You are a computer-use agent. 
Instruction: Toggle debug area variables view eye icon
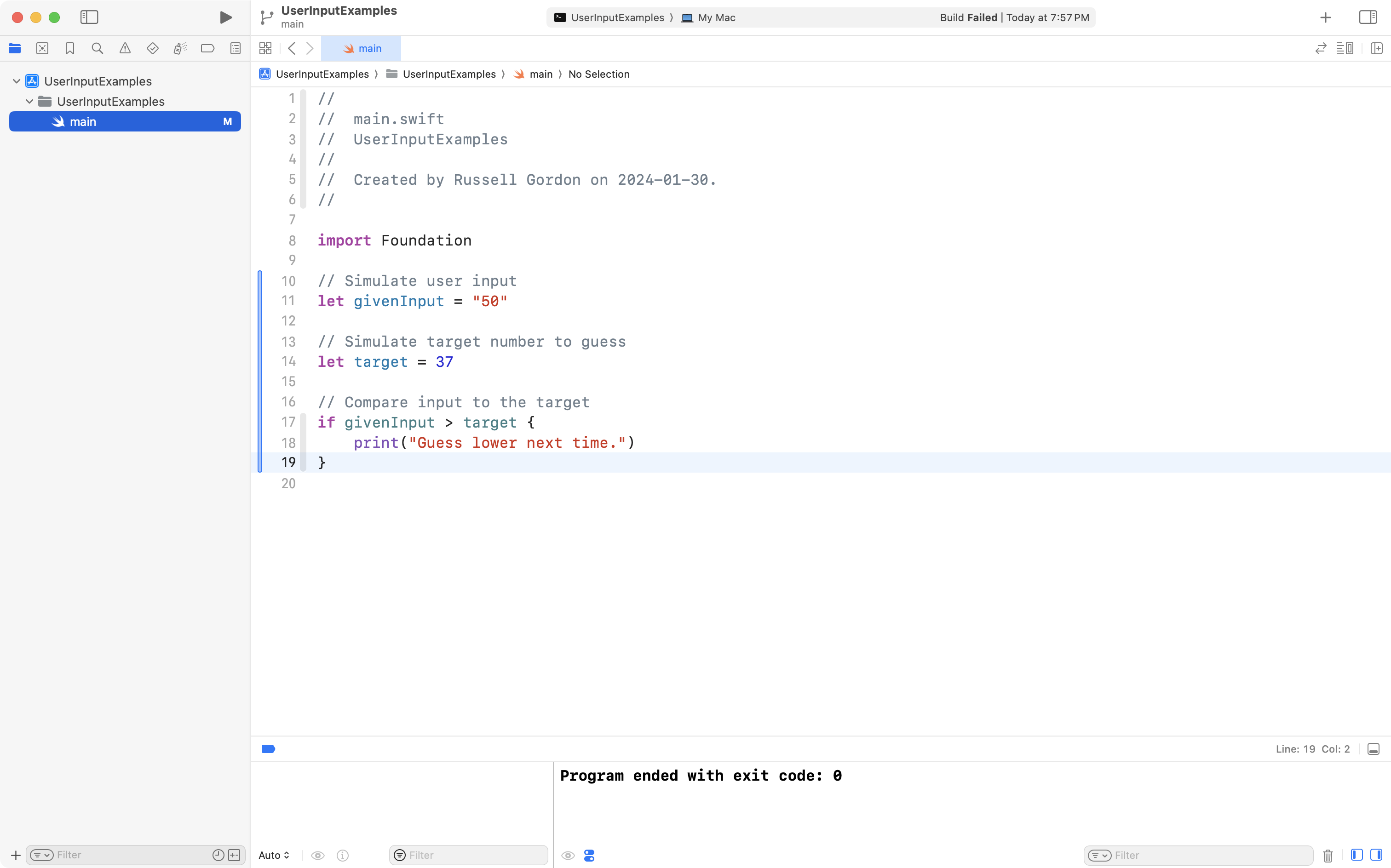click(317, 855)
